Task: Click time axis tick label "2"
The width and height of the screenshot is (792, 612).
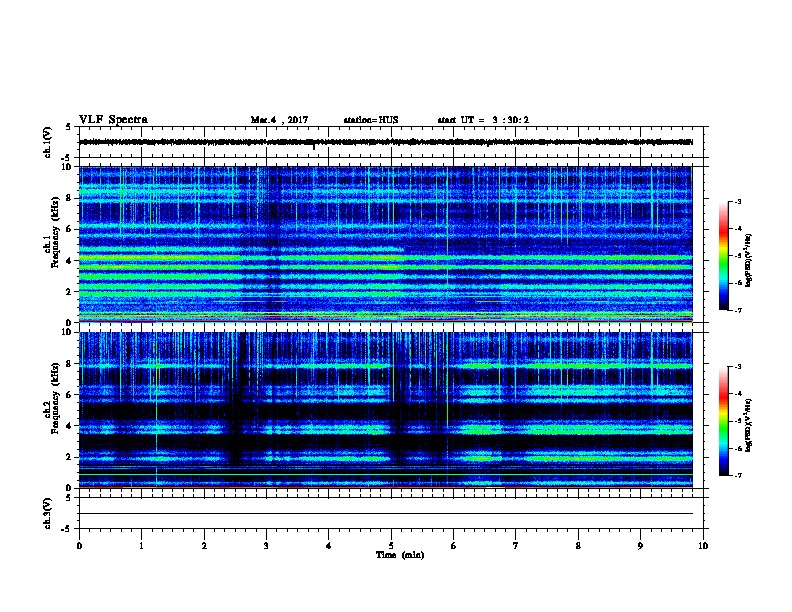Action: pyautogui.click(x=204, y=545)
